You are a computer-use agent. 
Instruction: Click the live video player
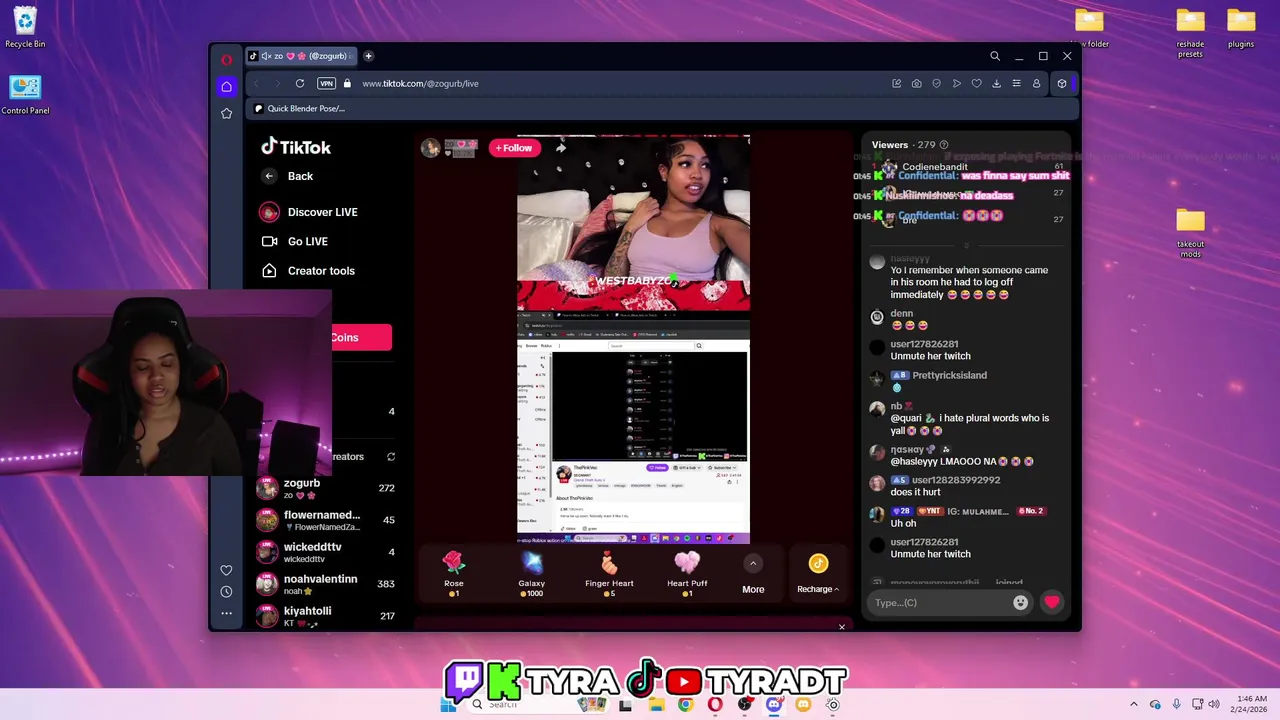(633, 339)
